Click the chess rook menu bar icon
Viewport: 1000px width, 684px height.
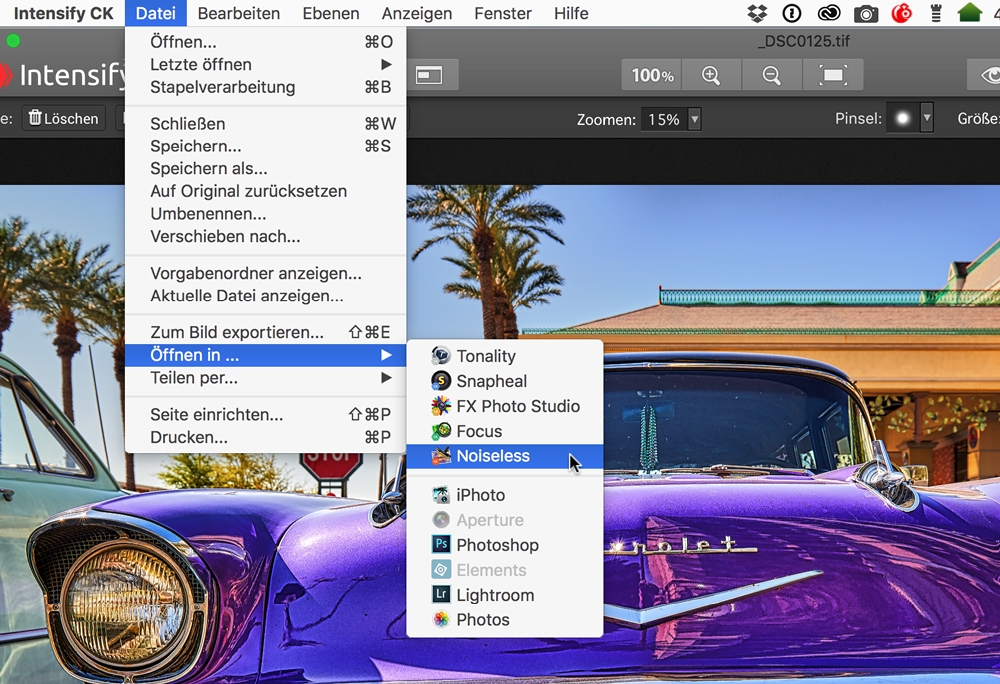pos(936,13)
